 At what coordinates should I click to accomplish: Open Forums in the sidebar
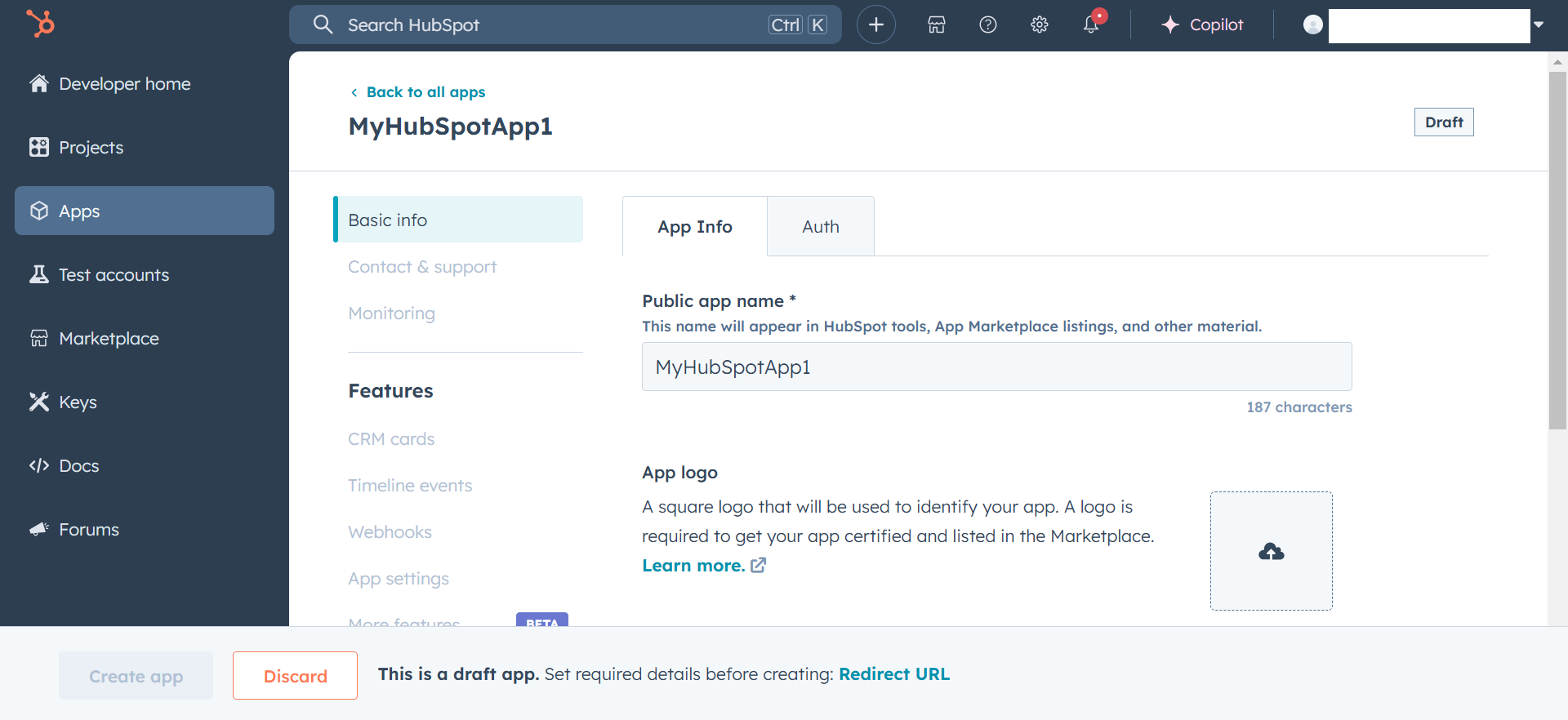pyautogui.click(x=88, y=529)
